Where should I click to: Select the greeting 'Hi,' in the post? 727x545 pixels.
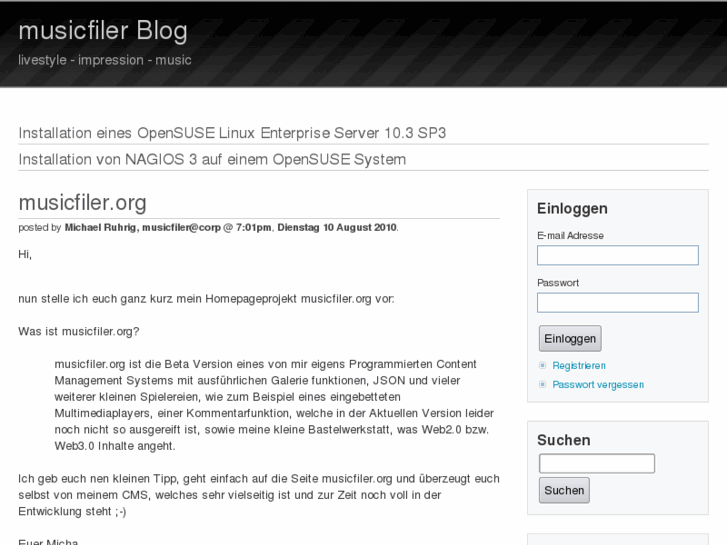point(25,255)
